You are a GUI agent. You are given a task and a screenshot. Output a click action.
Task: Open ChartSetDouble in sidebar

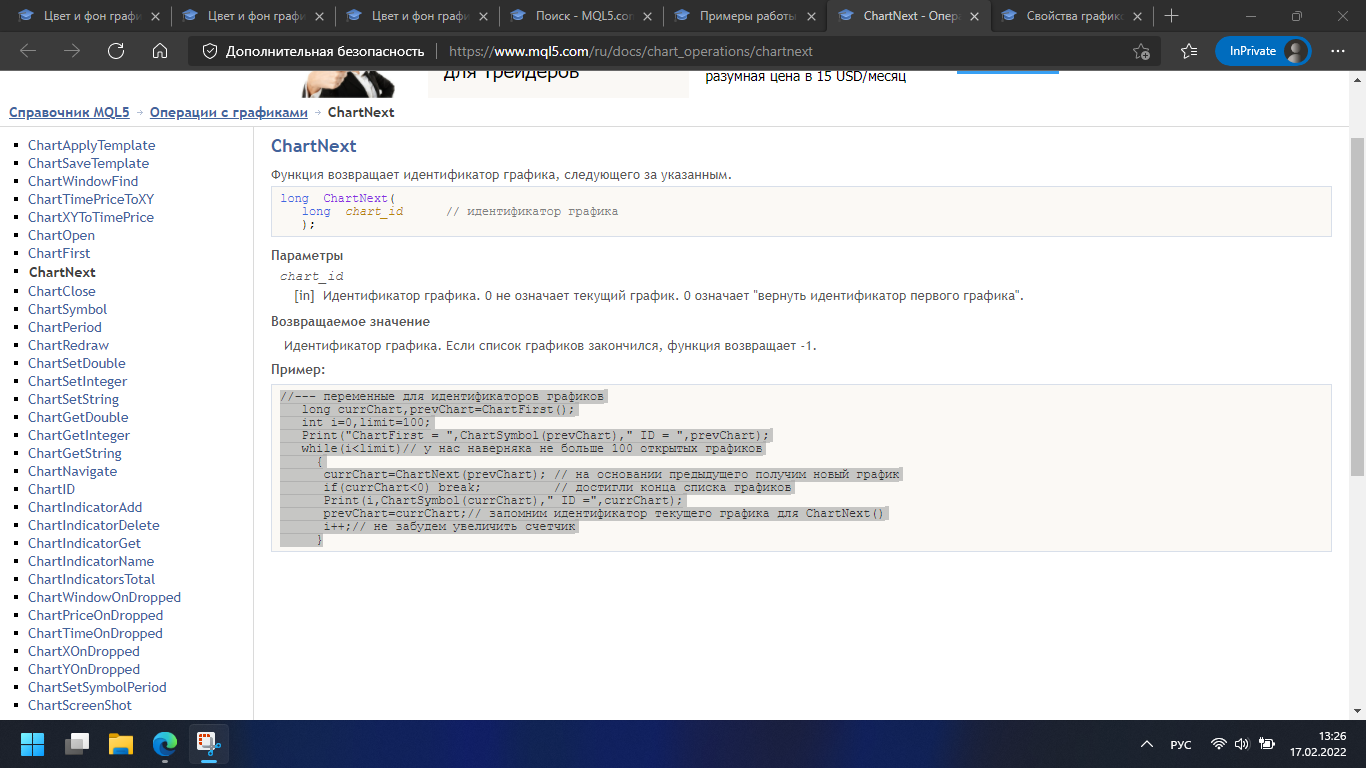(x=77, y=363)
